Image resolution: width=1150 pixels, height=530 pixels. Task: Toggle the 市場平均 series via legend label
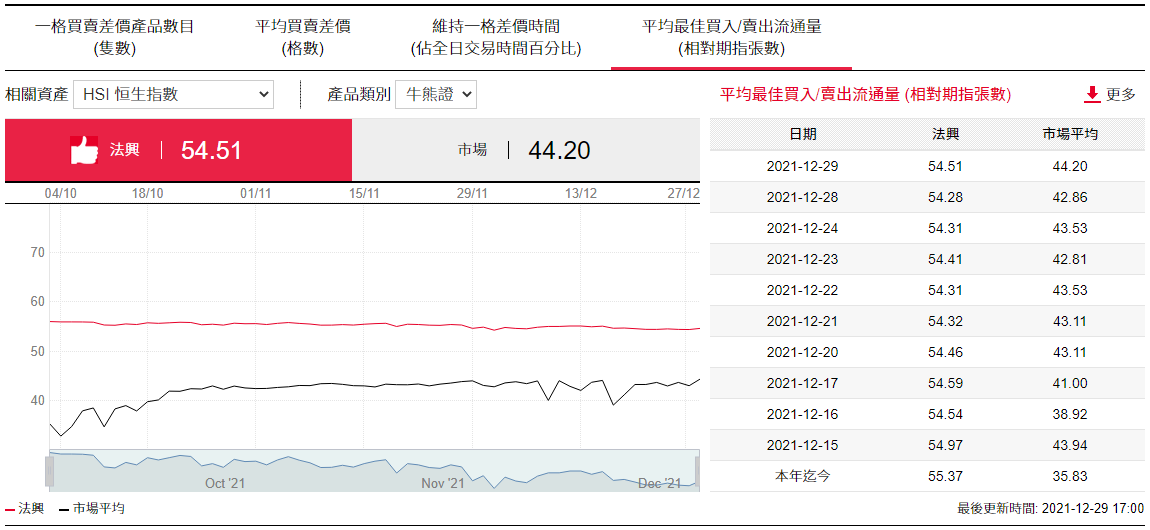pos(98,509)
